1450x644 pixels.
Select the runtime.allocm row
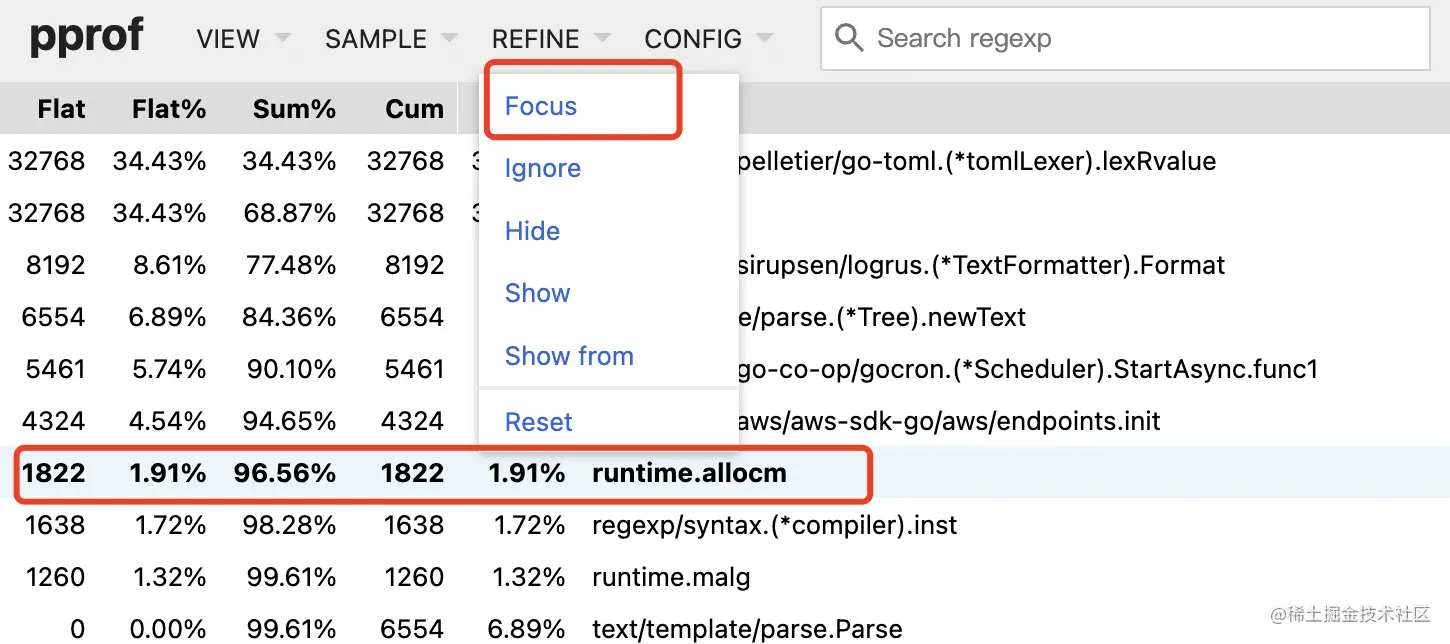point(688,473)
